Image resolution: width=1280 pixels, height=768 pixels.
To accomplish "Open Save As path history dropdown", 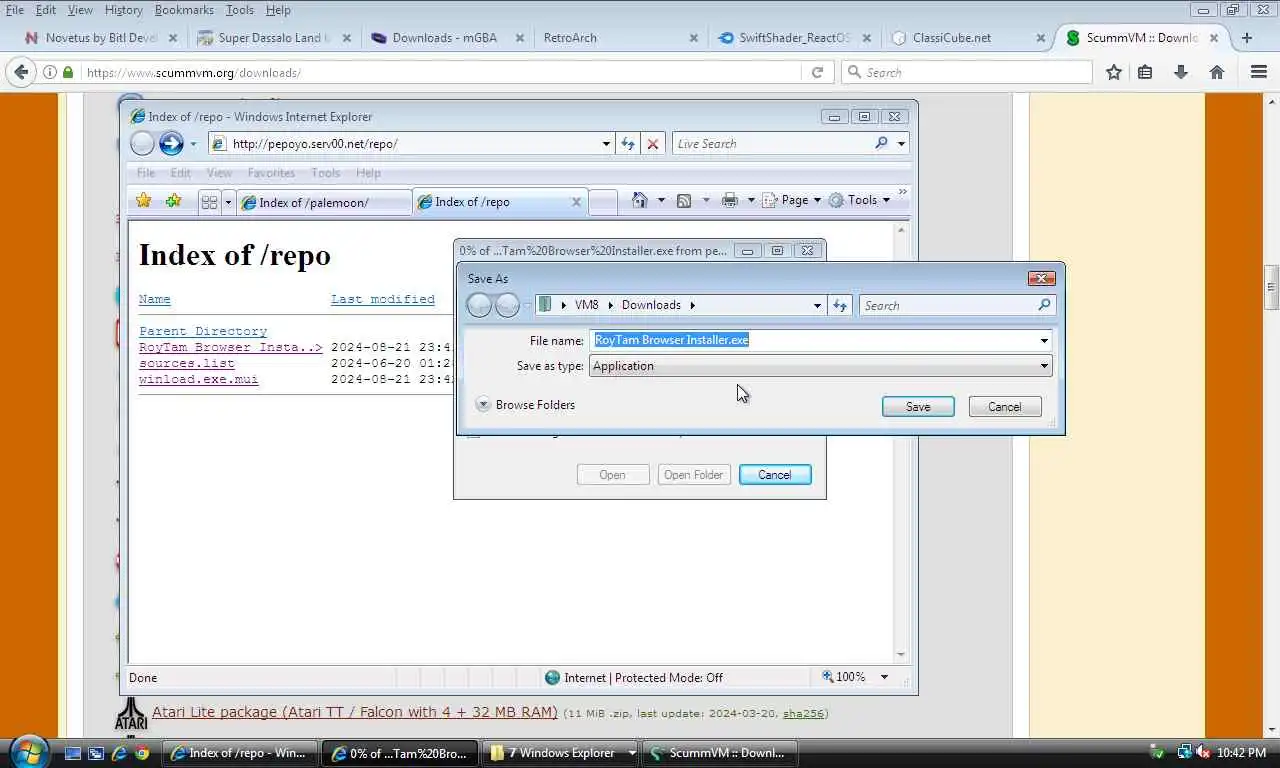I will pyautogui.click(x=817, y=305).
